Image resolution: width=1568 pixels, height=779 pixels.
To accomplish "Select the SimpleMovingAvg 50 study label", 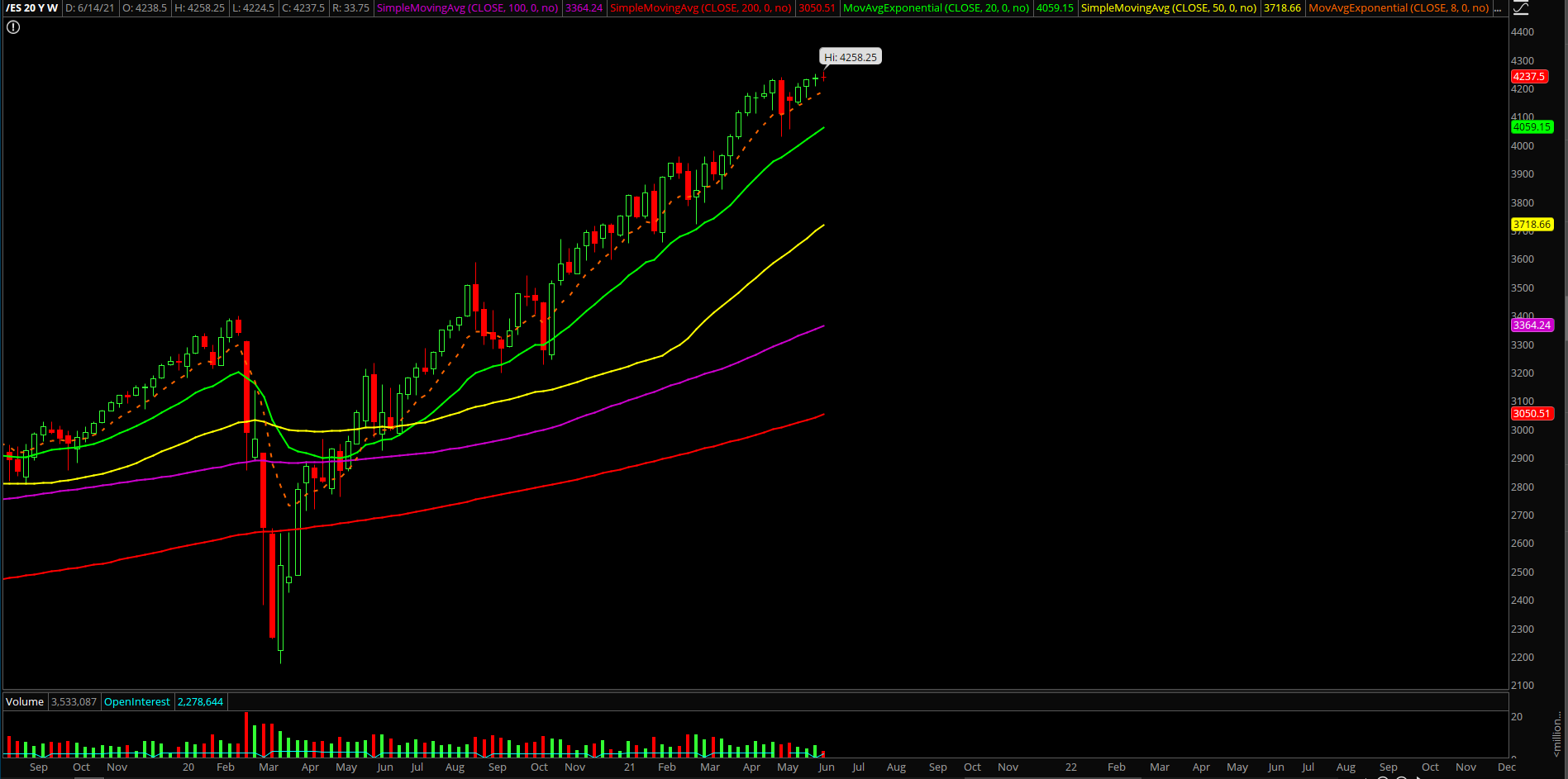I will point(1168,8).
